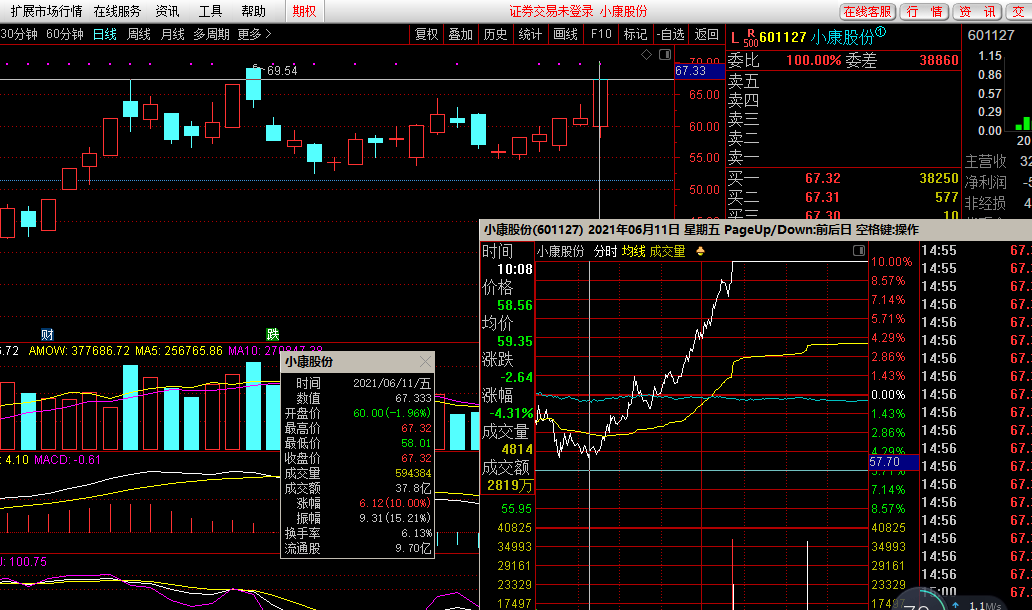Select the 月线 chart period
This screenshot has height=610, width=1032.
tap(172, 34)
